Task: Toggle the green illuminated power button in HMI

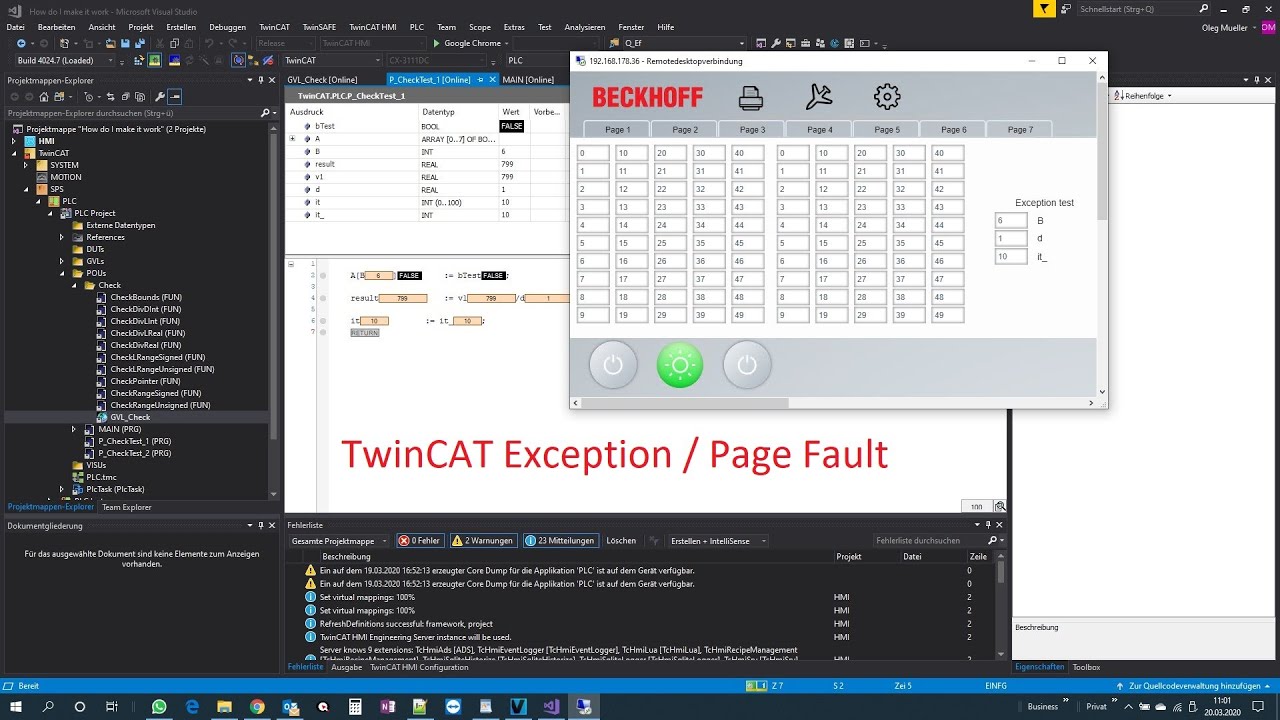Action: click(x=680, y=365)
